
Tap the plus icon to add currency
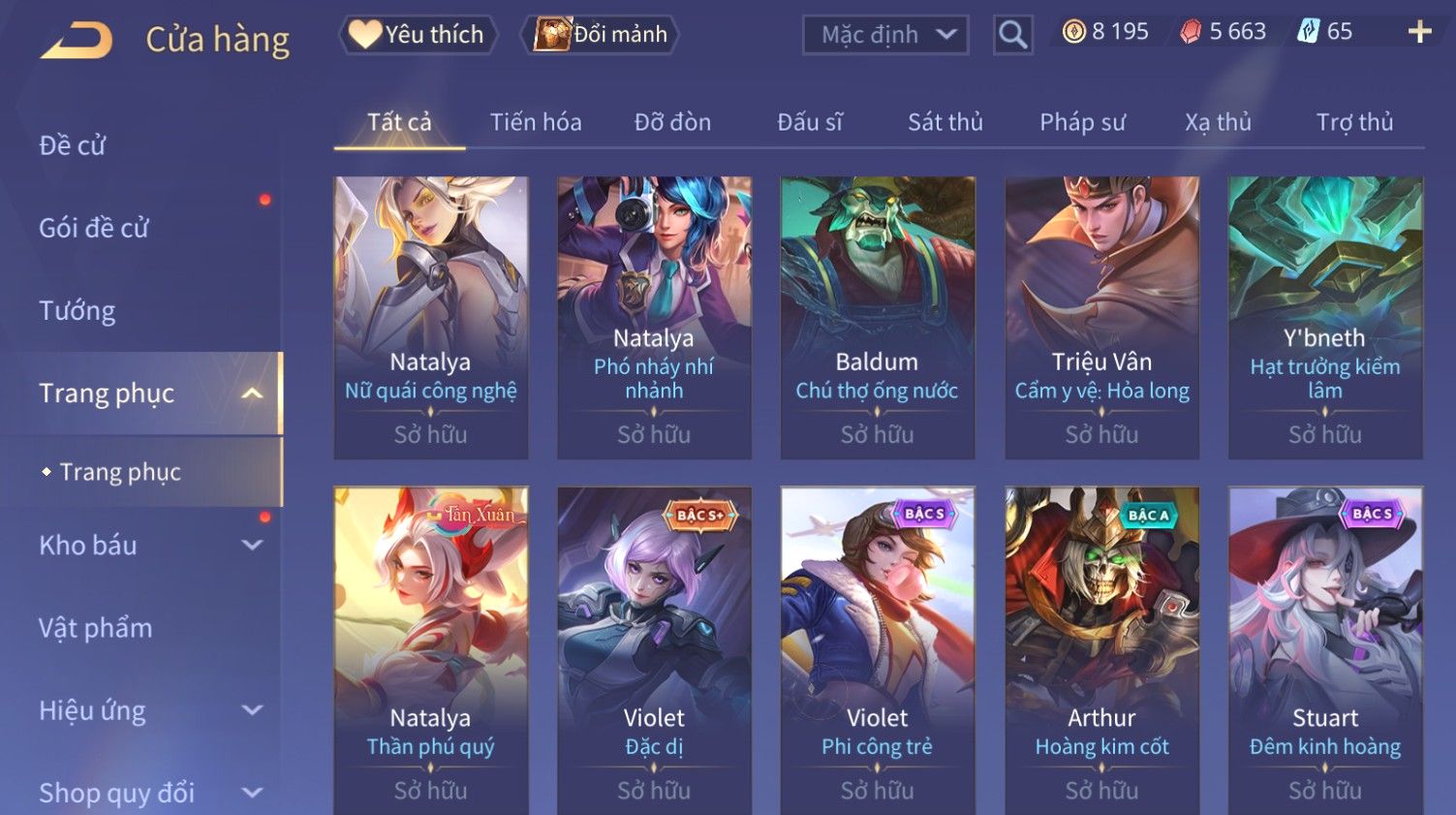(1419, 32)
